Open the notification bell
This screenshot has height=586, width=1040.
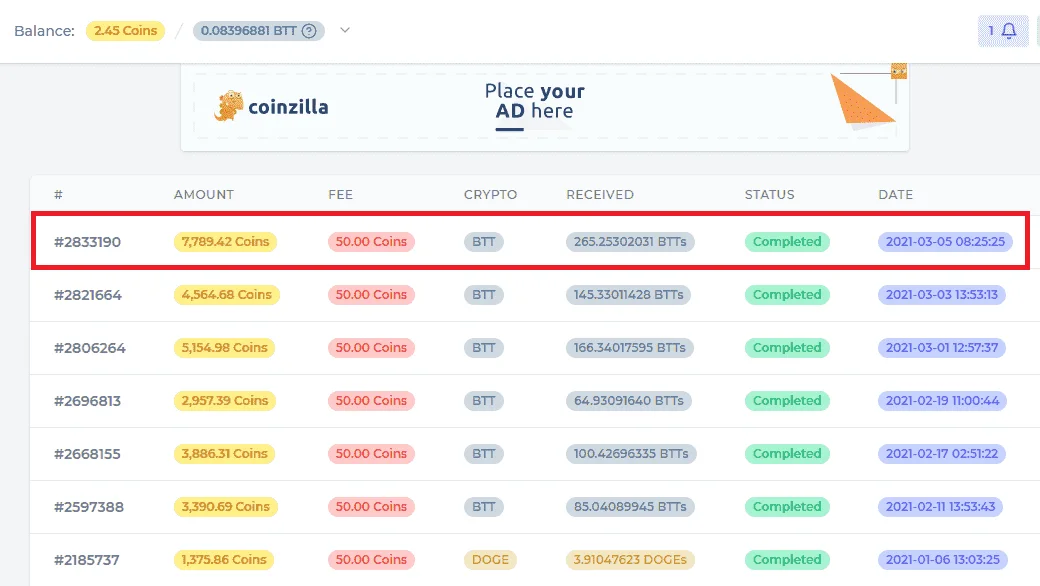[x=1002, y=30]
